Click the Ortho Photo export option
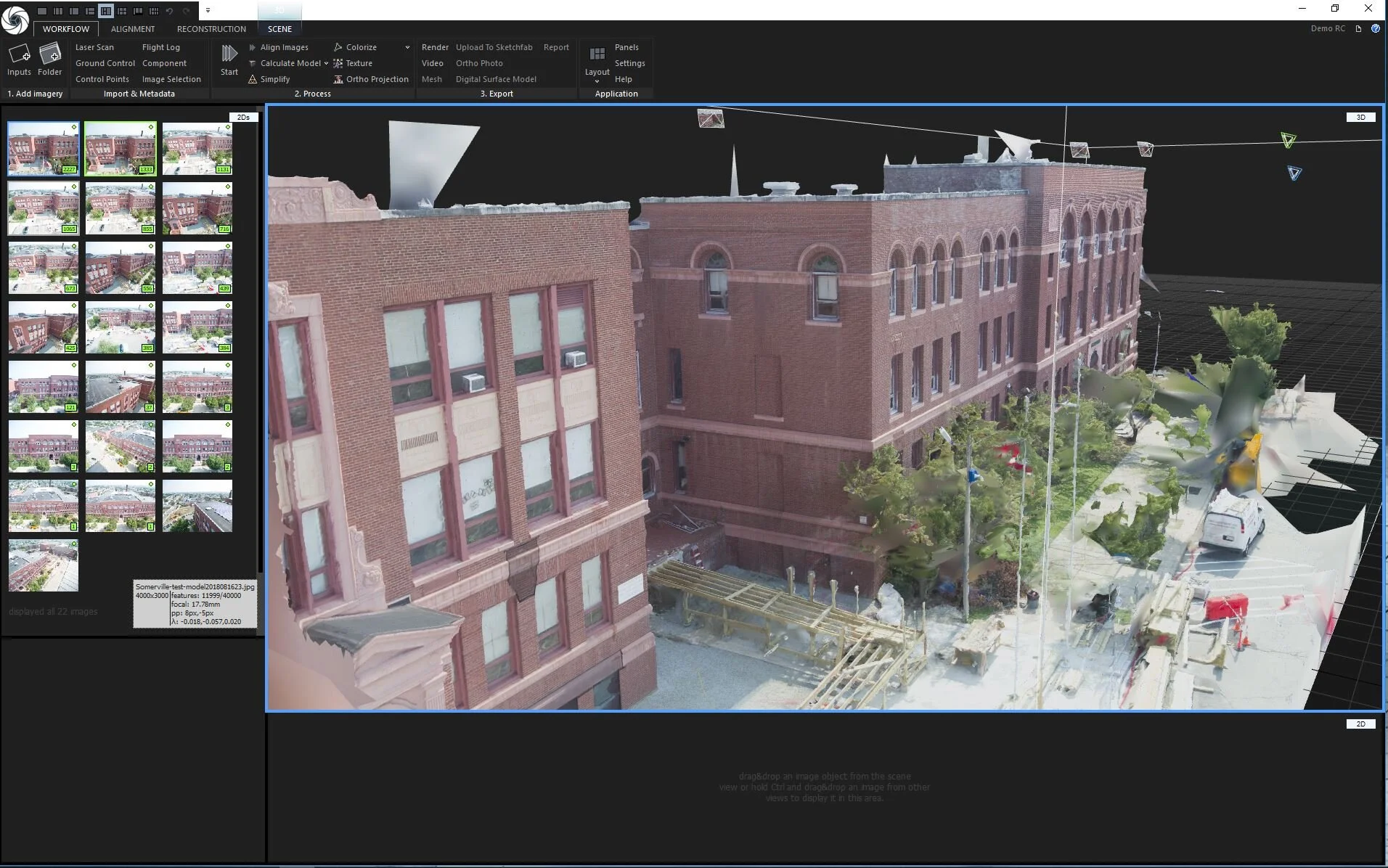This screenshot has height=868, width=1388. tap(479, 63)
